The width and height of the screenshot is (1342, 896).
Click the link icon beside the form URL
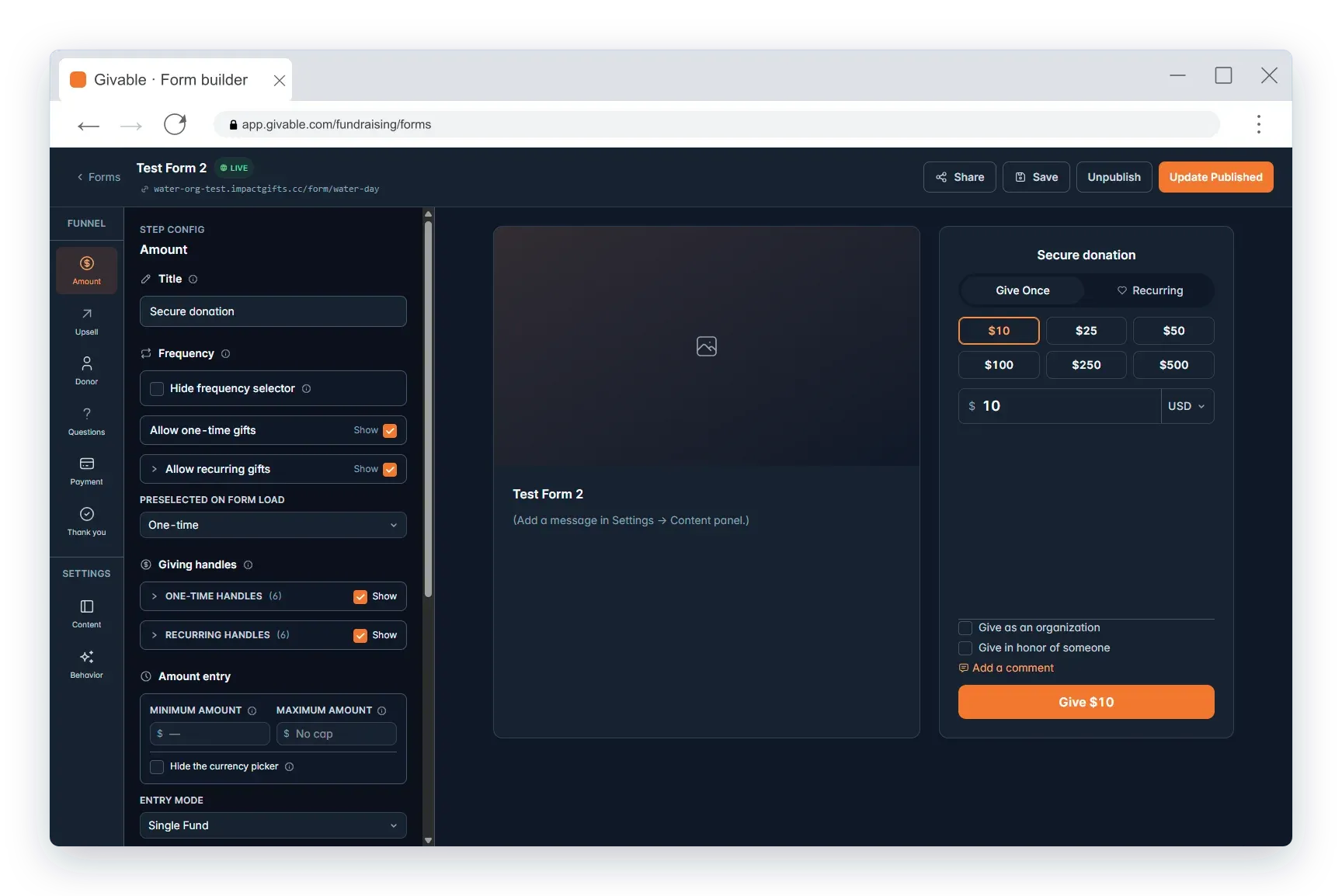(x=144, y=189)
